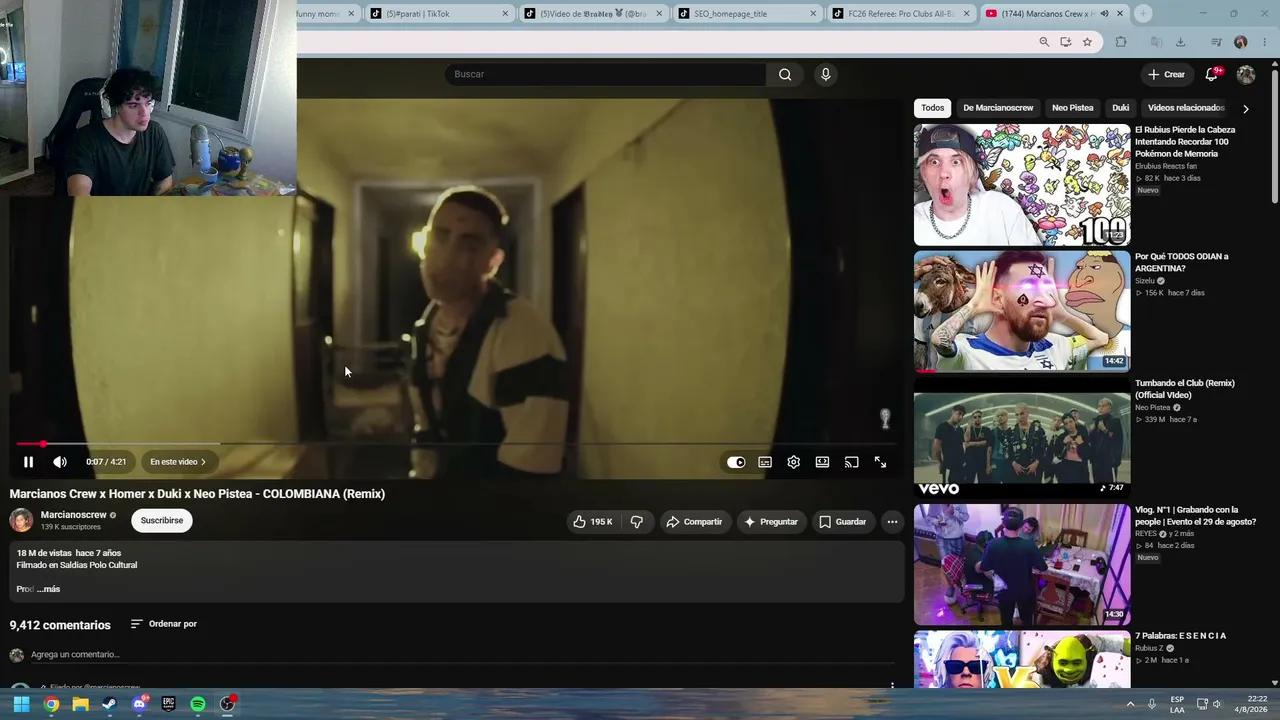Open 'Por Qué TODOS ODIAN a ARGENTINA?' thumbnail
Image resolution: width=1280 pixels, height=720 pixels.
(1022, 311)
